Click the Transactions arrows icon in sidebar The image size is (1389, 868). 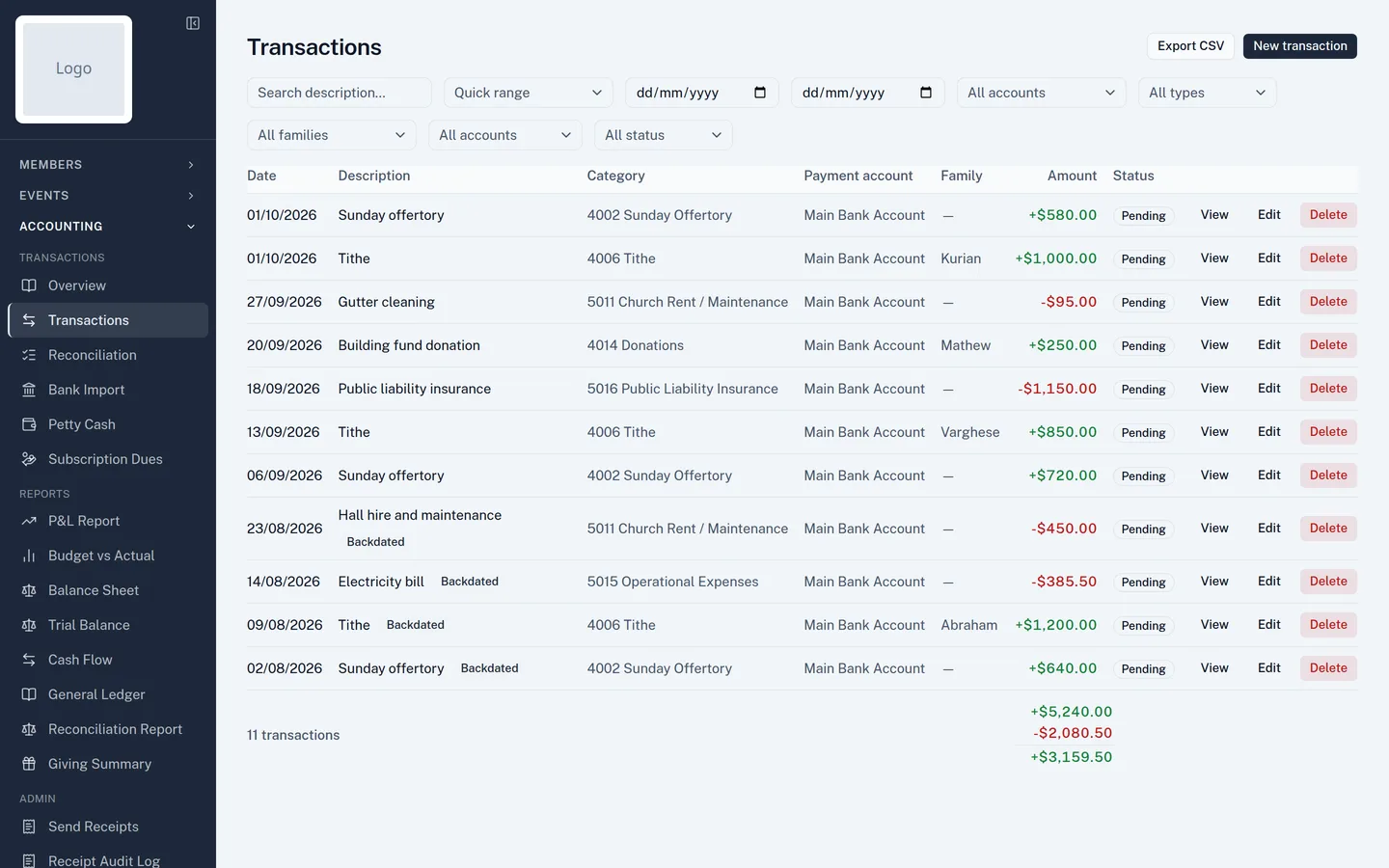[x=29, y=320]
